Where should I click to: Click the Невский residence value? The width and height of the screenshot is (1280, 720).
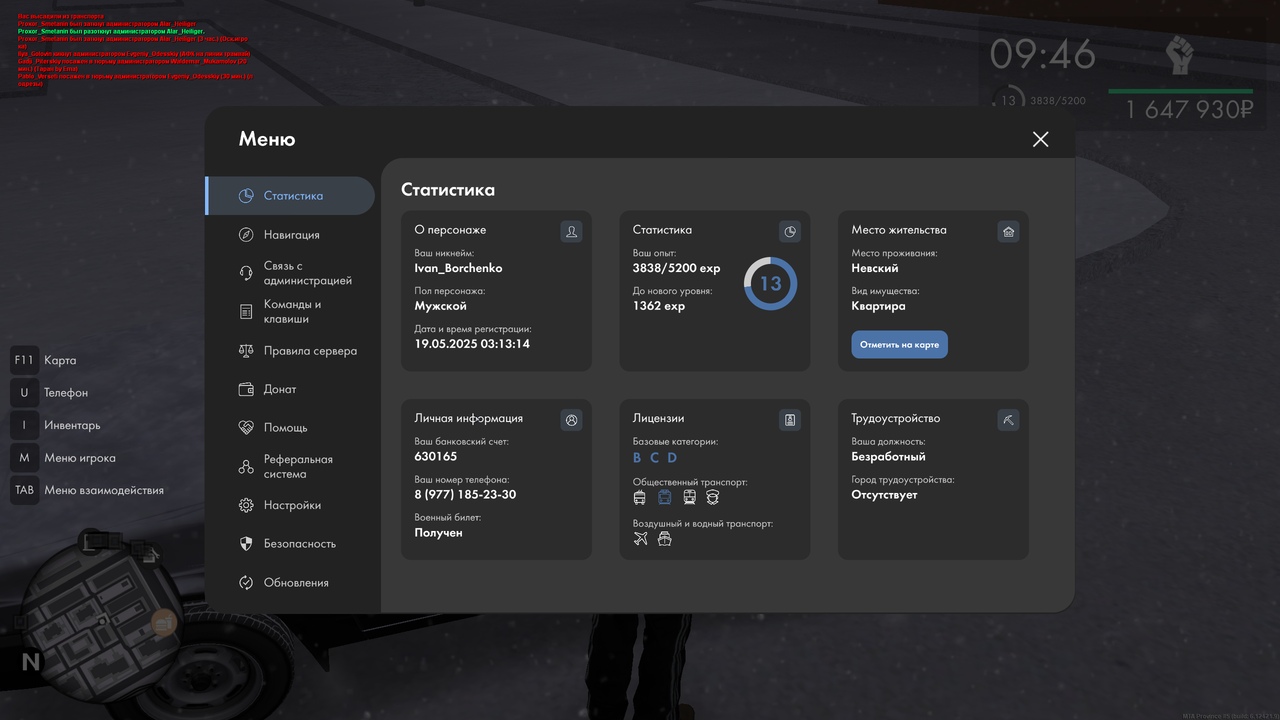coord(875,268)
